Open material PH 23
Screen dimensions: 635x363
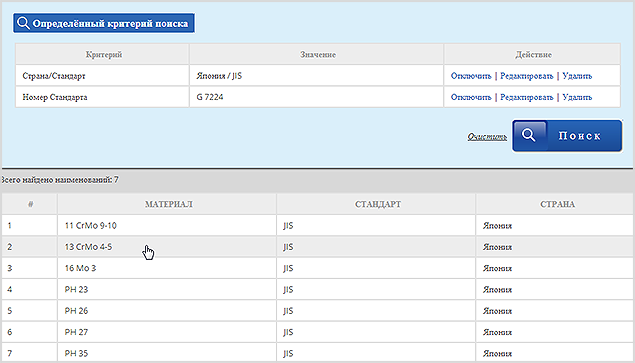(x=76, y=289)
